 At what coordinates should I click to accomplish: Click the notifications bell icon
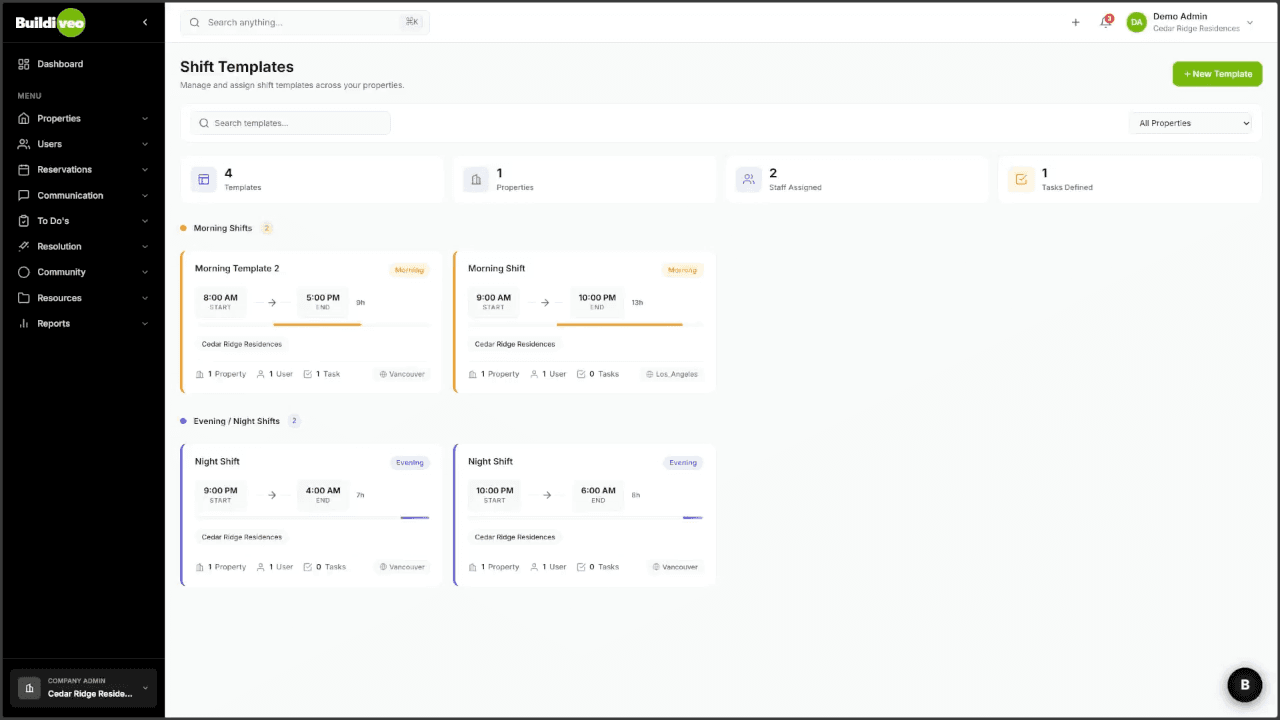click(1105, 22)
